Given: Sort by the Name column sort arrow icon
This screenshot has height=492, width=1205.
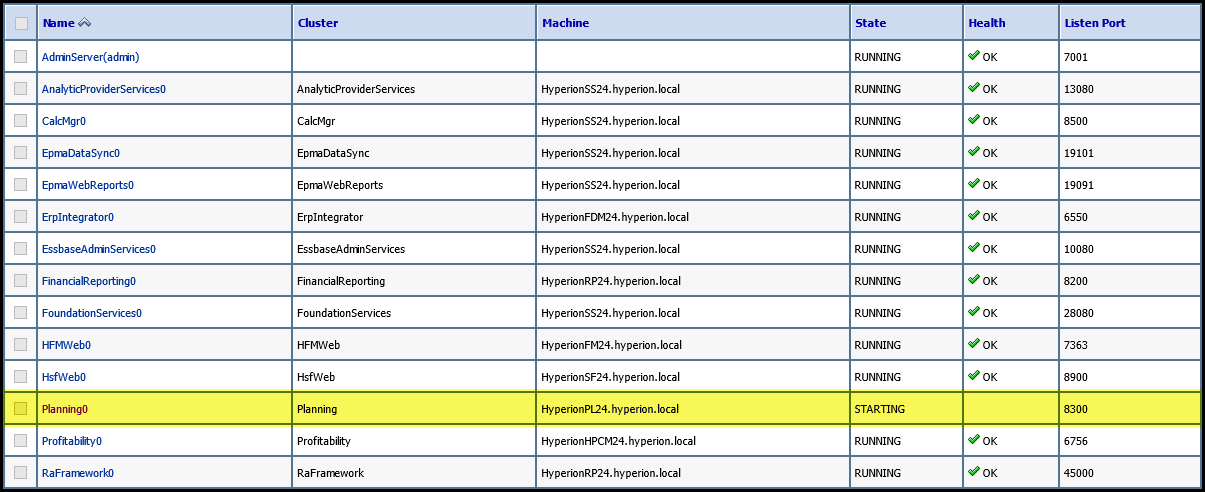Looking at the screenshot, I should pyautogui.click(x=84, y=23).
